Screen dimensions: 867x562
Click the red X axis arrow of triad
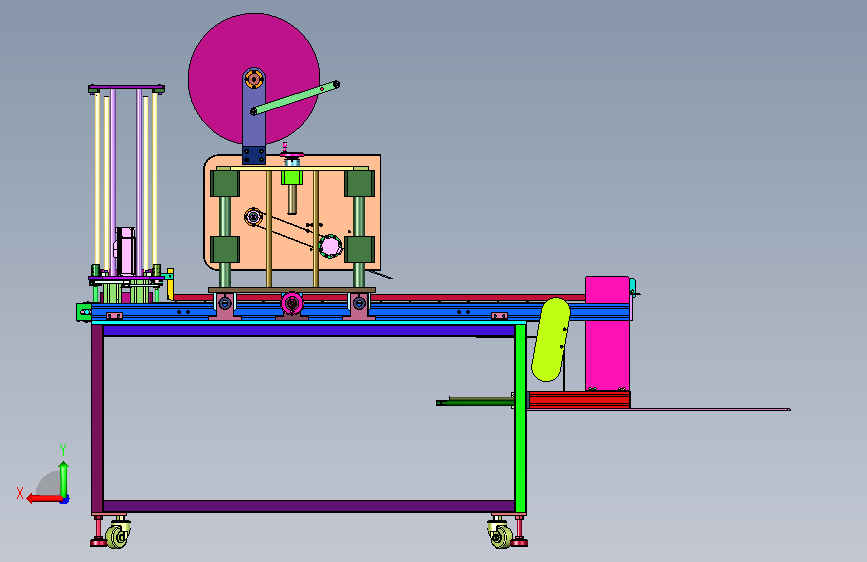tap(44, 499)
